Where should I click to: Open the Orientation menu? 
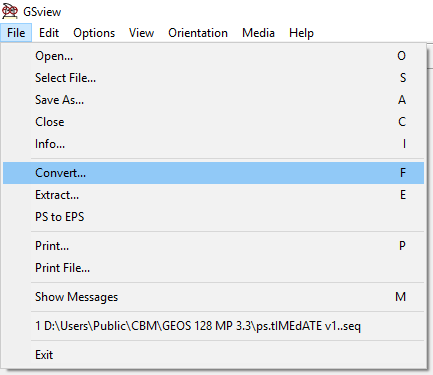tap(198, 33)
